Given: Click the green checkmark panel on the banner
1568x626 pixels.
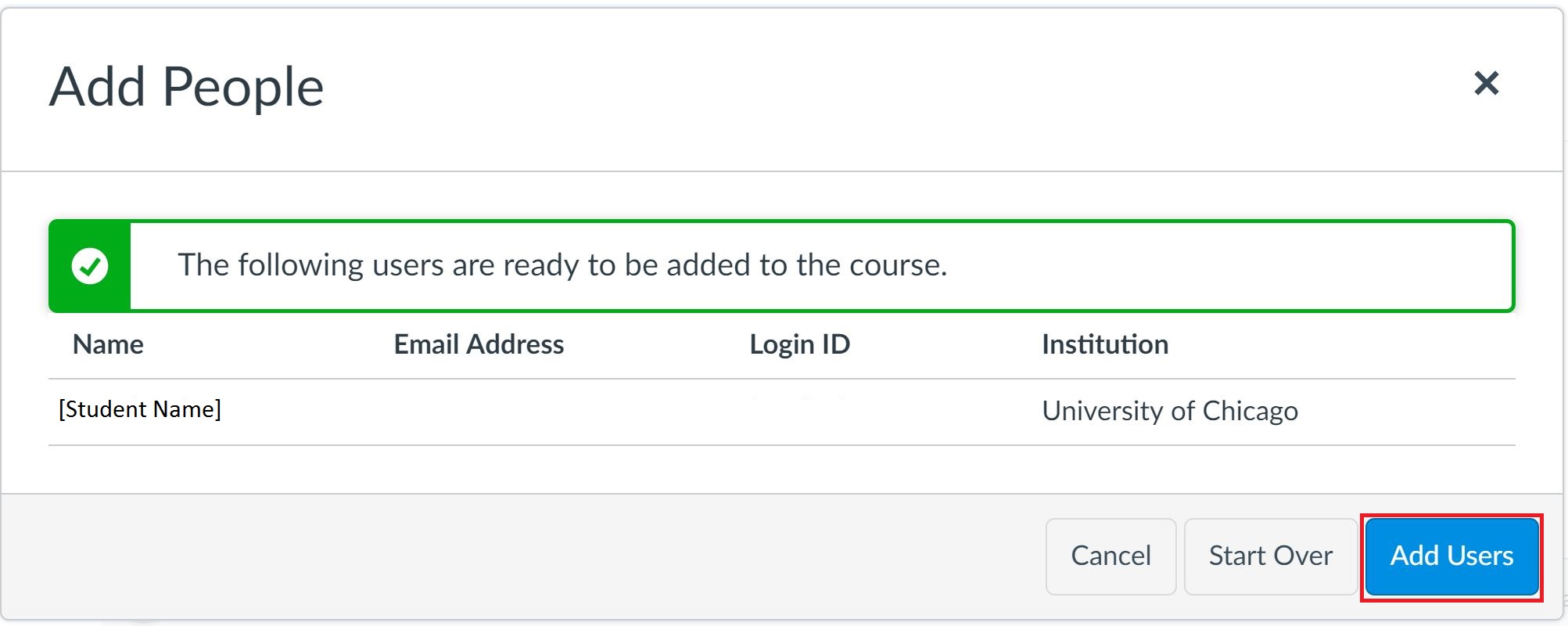Looking at the screenshot, I should pos(88,265).
